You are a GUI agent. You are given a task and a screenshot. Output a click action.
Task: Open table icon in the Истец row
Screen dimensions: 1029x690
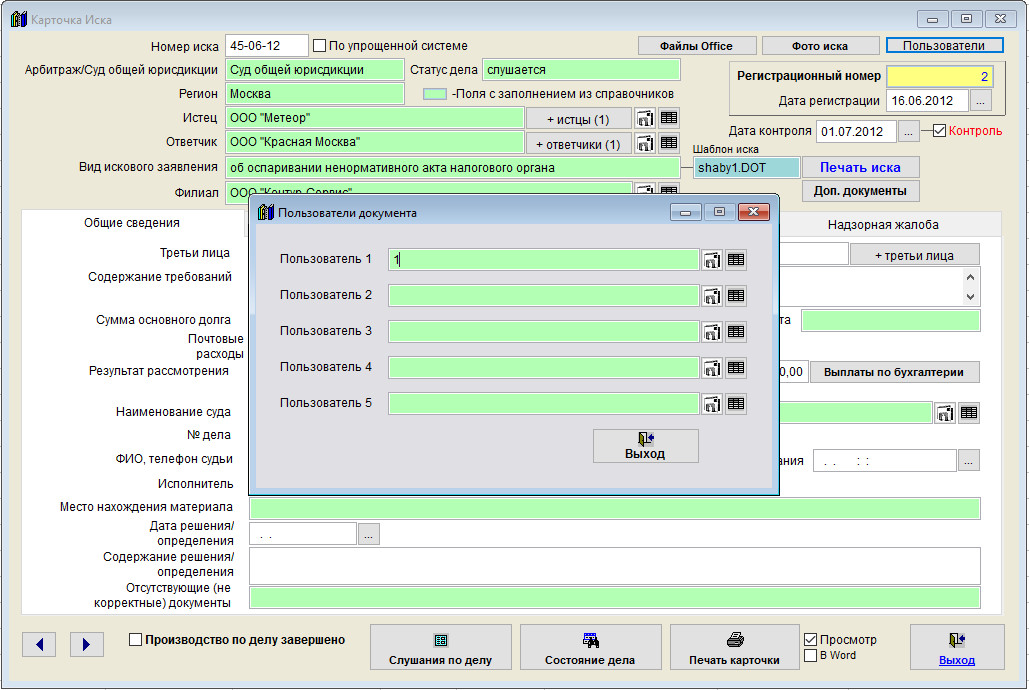coord(669,118)
